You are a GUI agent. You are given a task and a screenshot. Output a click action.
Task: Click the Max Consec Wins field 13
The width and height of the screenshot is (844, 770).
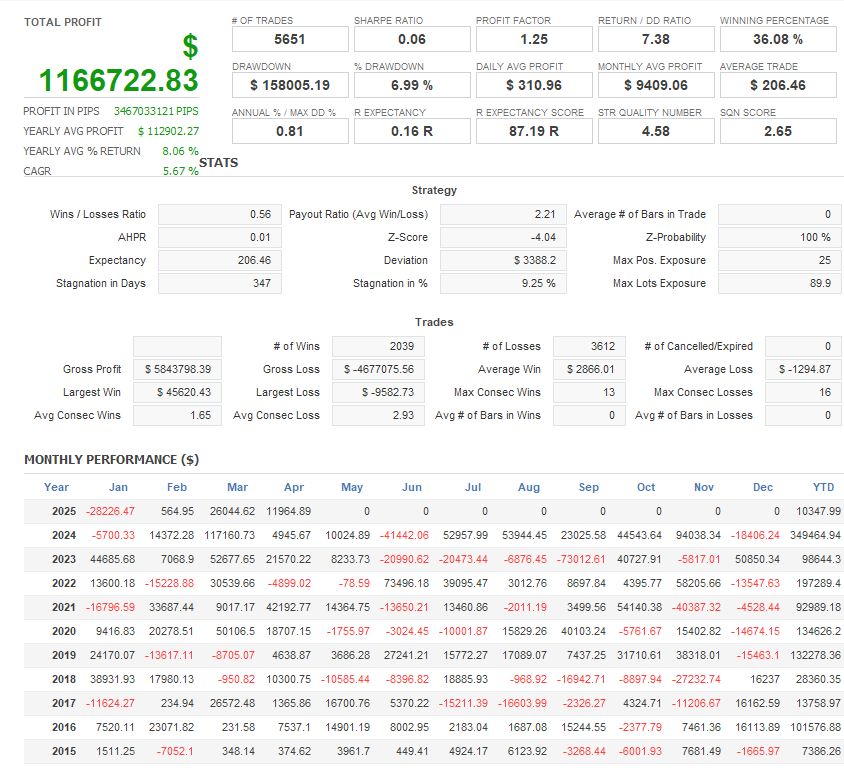coord(589,393)
